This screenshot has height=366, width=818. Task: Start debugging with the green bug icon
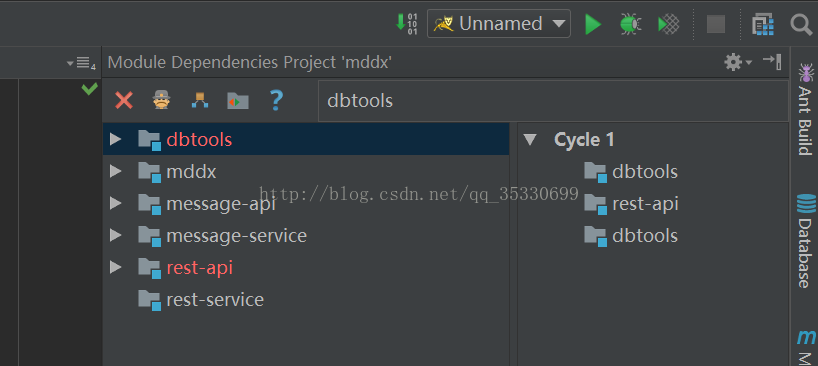(630, 24)
